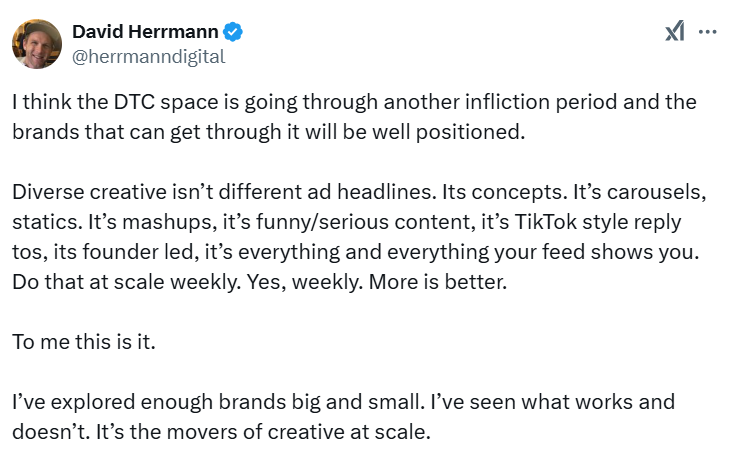Open the @herrmanndigital handle link
This screenshot has height=464, width=740.
149,56
